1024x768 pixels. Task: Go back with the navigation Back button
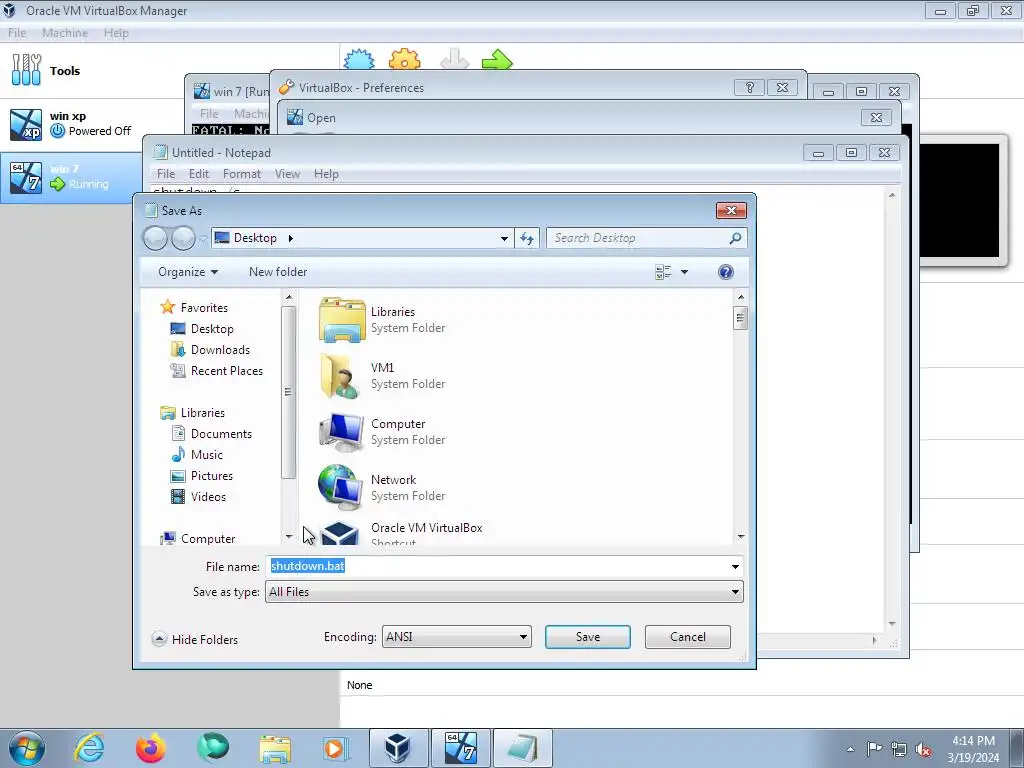coord(155,238)
